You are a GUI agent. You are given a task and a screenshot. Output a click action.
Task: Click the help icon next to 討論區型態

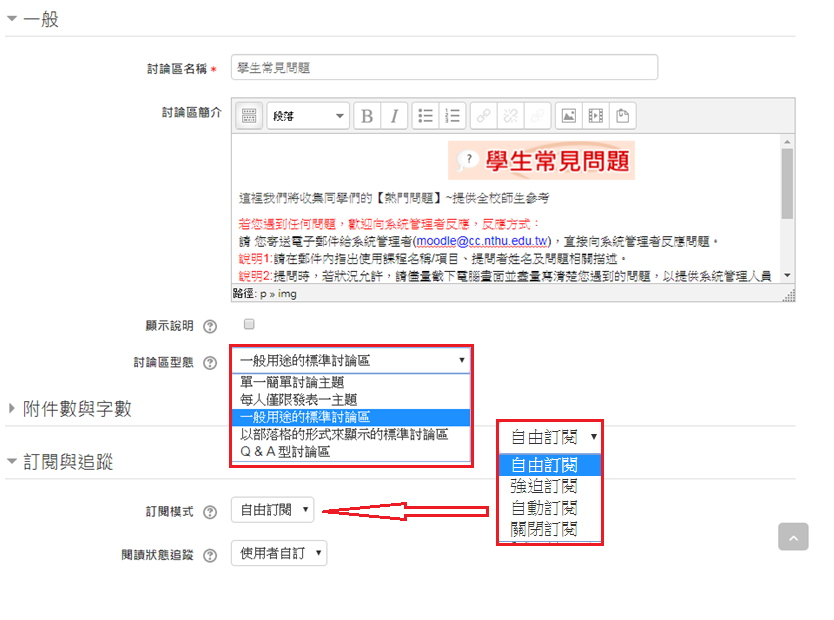click(x=209, y=360)
